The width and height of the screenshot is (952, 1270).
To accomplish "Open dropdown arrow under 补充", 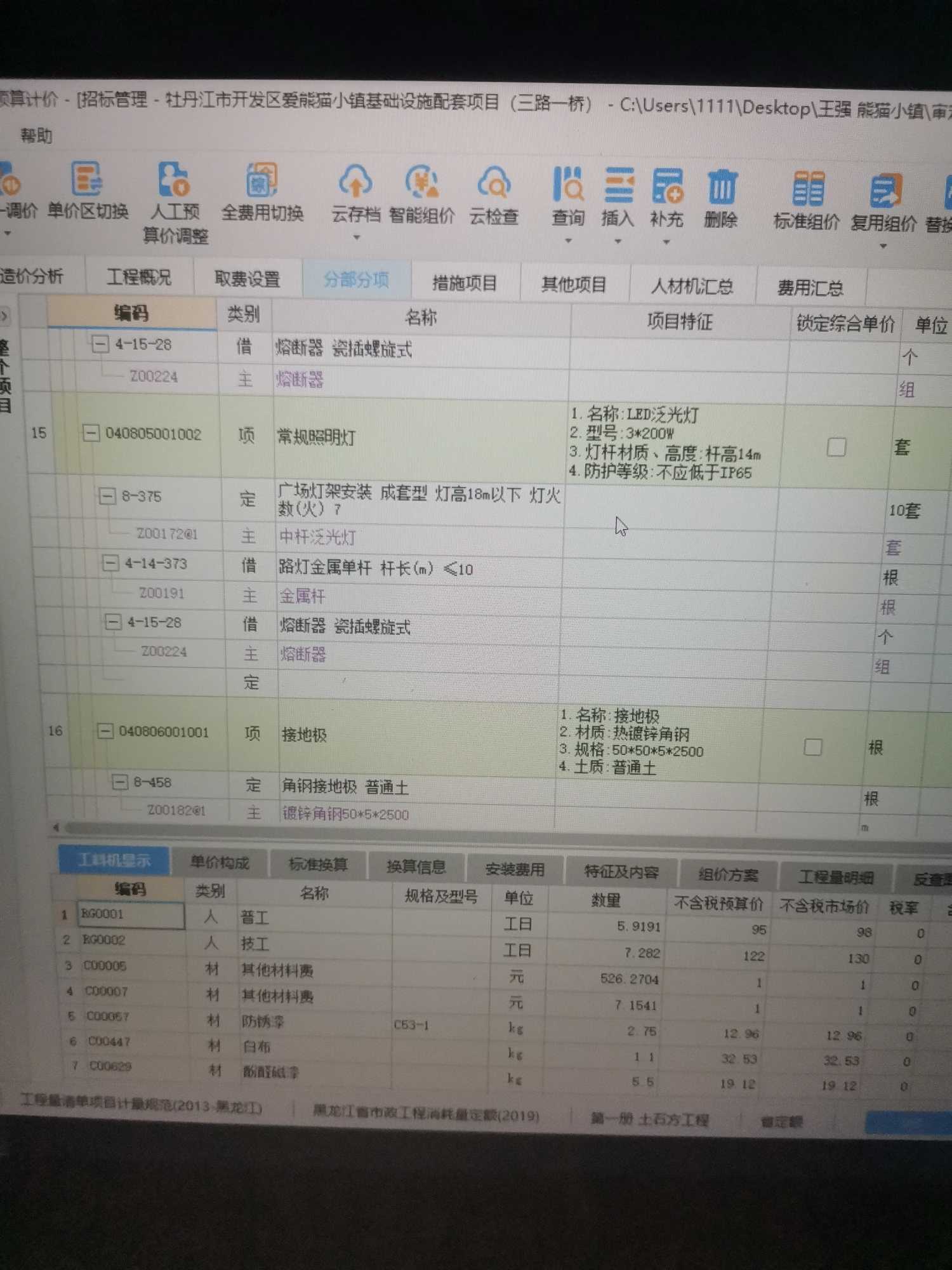I will pos(666,243).
